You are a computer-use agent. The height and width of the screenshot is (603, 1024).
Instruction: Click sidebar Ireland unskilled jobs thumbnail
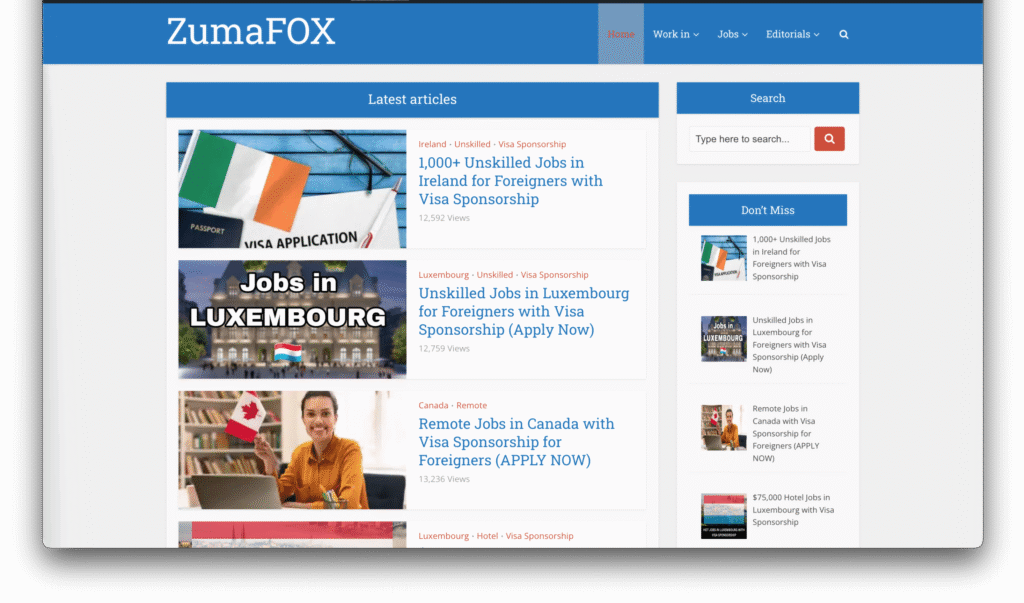point(723,258)
